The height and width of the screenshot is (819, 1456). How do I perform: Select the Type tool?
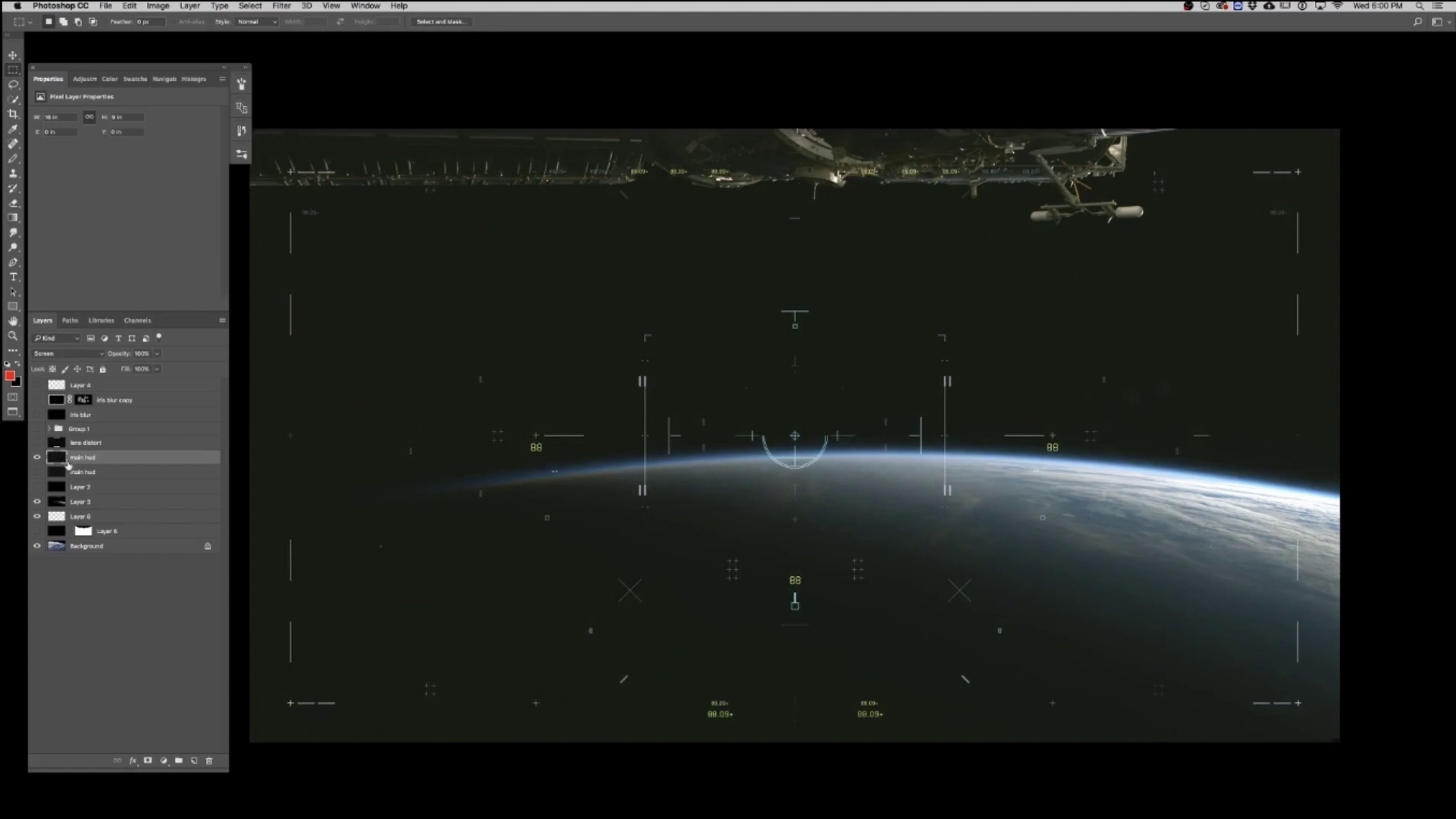[x=13, y=277]
